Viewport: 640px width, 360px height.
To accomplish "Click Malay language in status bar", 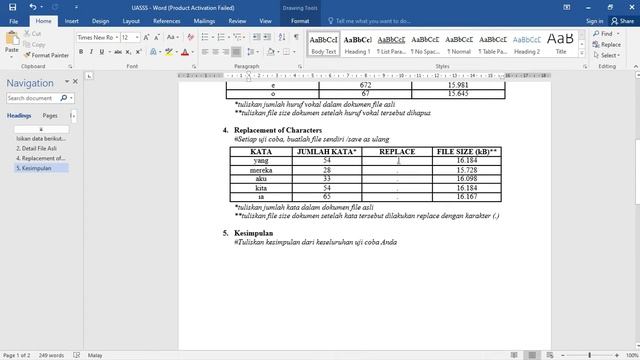I will [95, 356].
